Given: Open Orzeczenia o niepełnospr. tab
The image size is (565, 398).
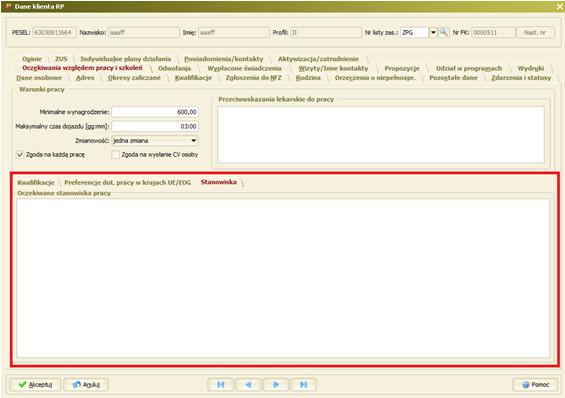Looking at the screenshot, I should pyautogui.click(x=375, y=77).
